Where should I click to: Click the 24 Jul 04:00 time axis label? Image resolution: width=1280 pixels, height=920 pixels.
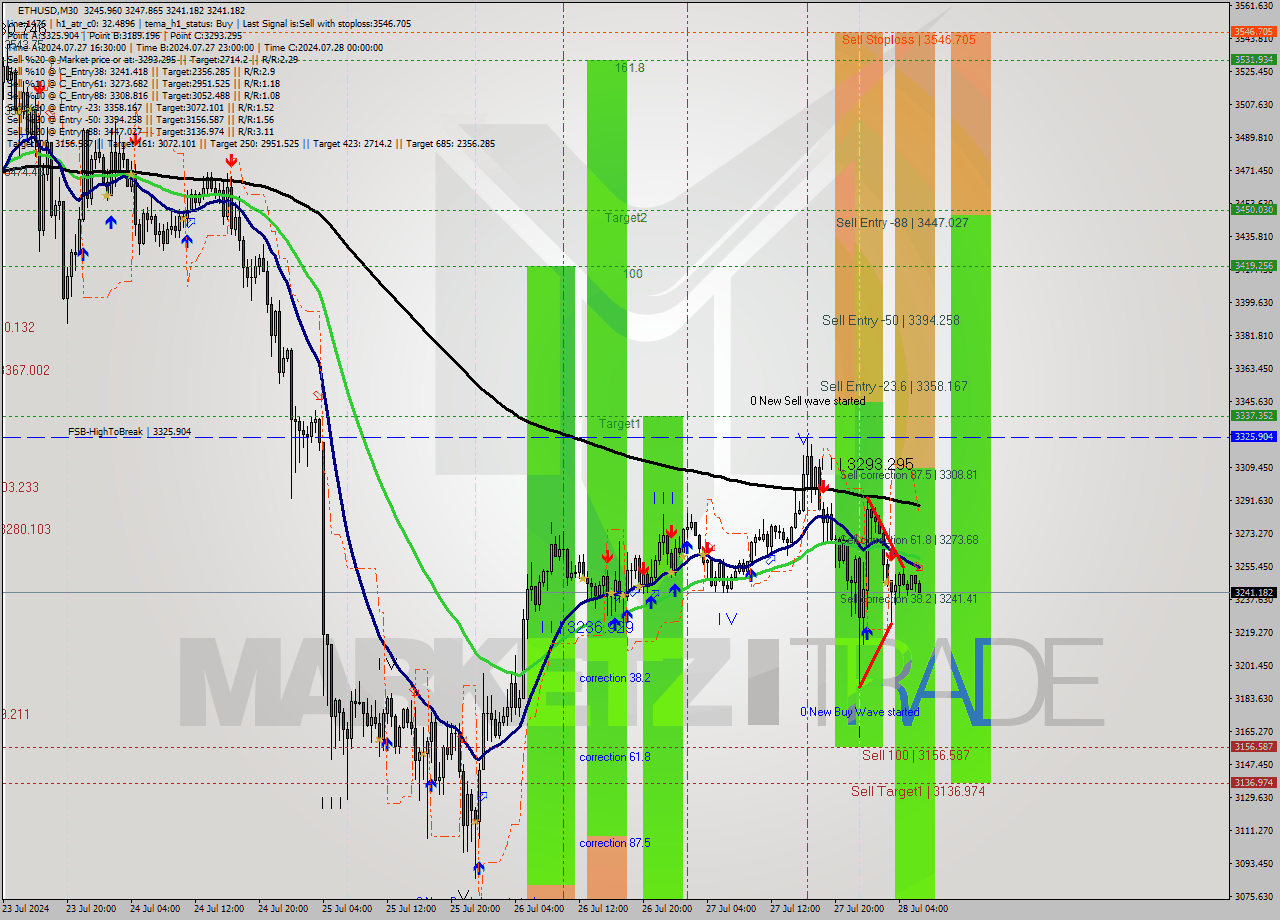pos(156,909)
